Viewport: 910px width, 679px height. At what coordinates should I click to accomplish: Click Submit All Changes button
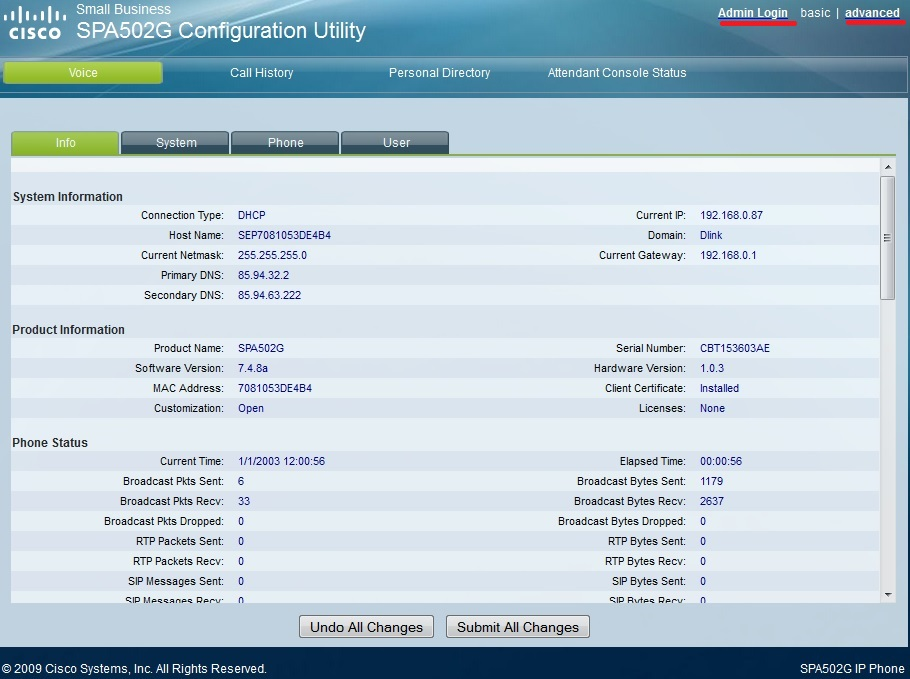518,627
